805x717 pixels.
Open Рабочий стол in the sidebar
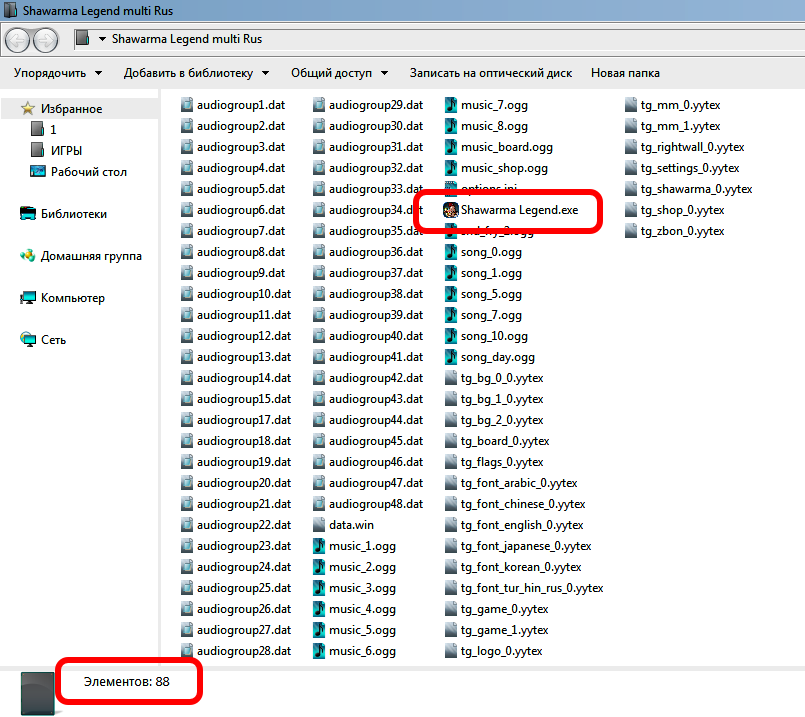click(x=89, y=172)
